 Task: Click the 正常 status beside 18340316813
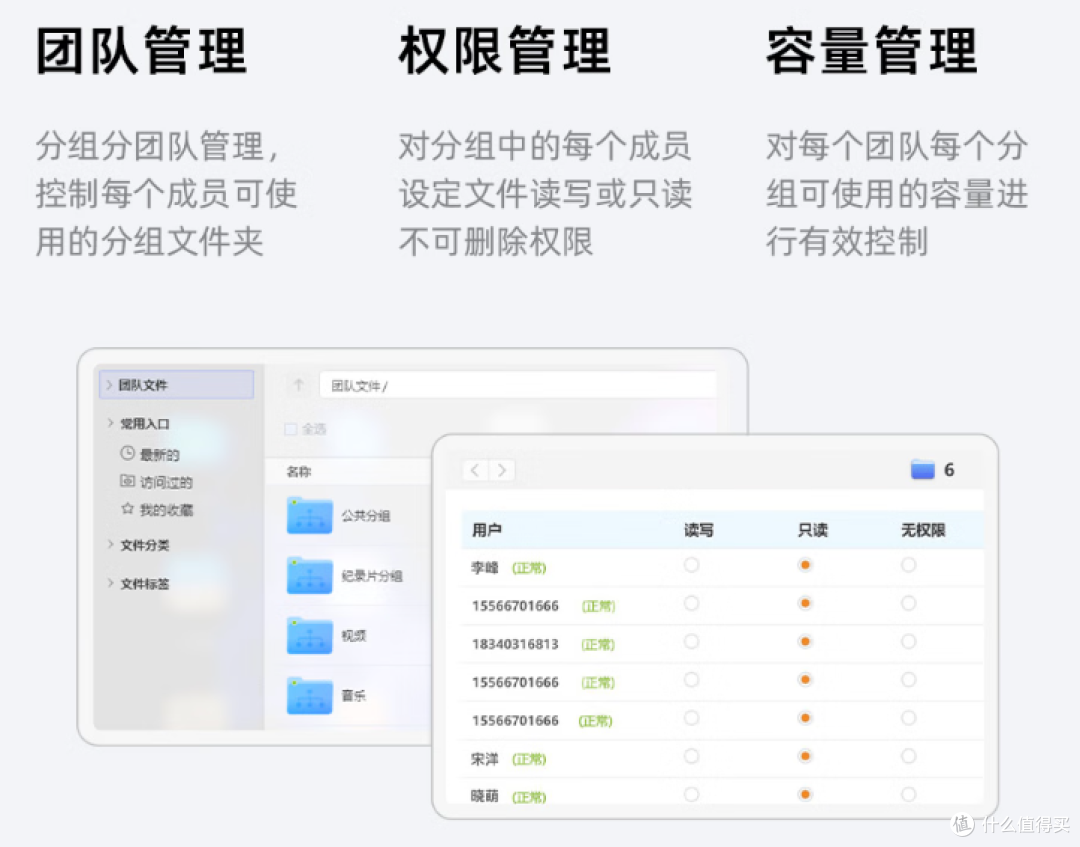[598, 645]
